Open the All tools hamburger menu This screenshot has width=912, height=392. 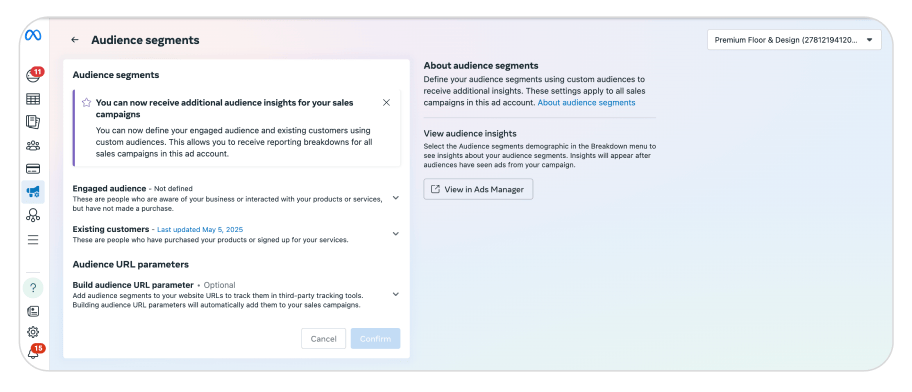coord(33,240)
